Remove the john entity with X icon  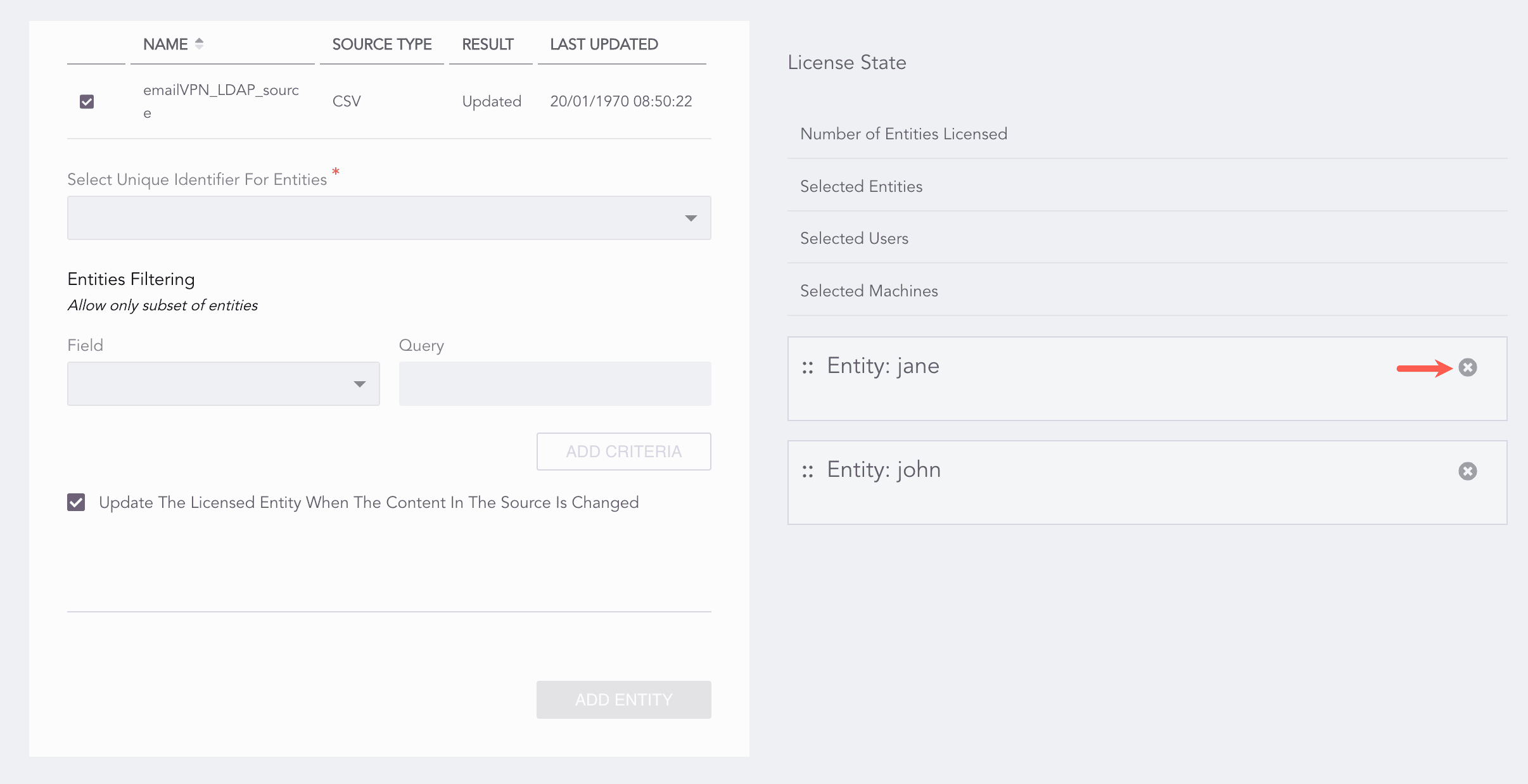click(x=1467, y=471)
